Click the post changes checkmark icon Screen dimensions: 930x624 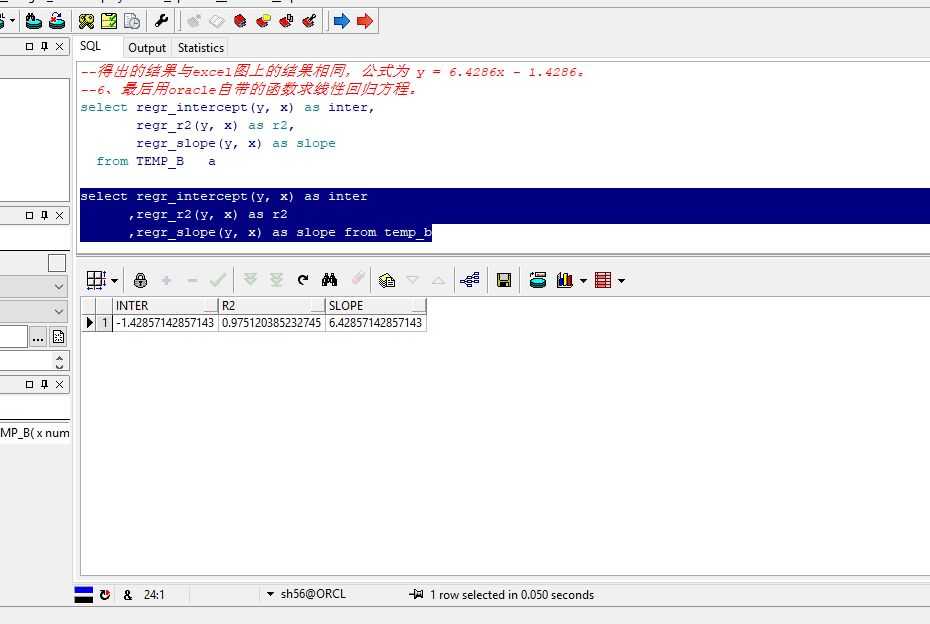[x=218, y=280]
